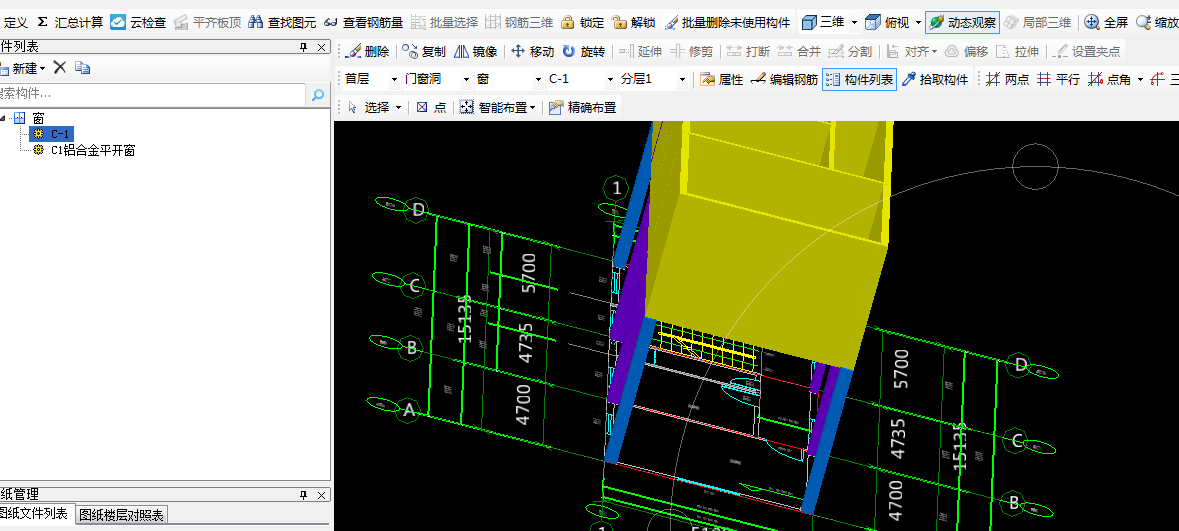This screenshot has height=531, width=1179.
Task: Collapse the 窗 tree node
Action: pyautogui.click(x=3, y=118)
